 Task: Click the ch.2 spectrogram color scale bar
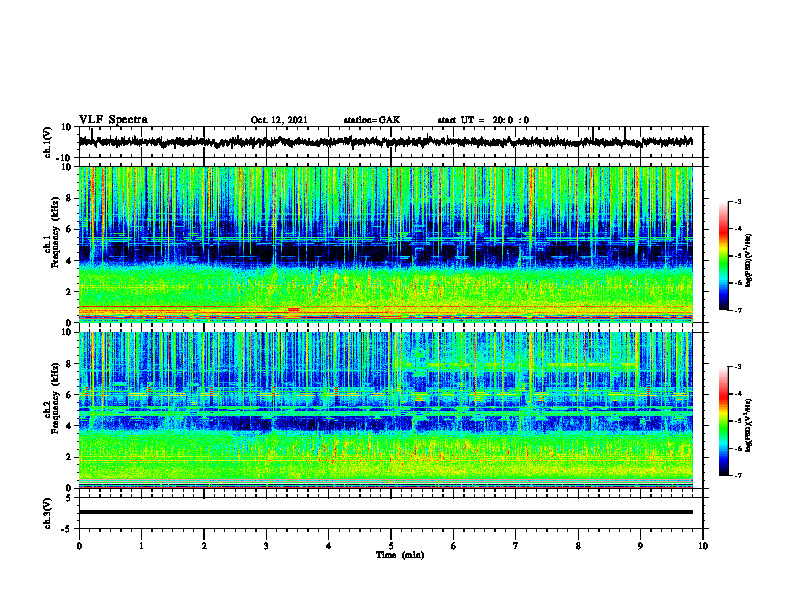pos(723,421)
